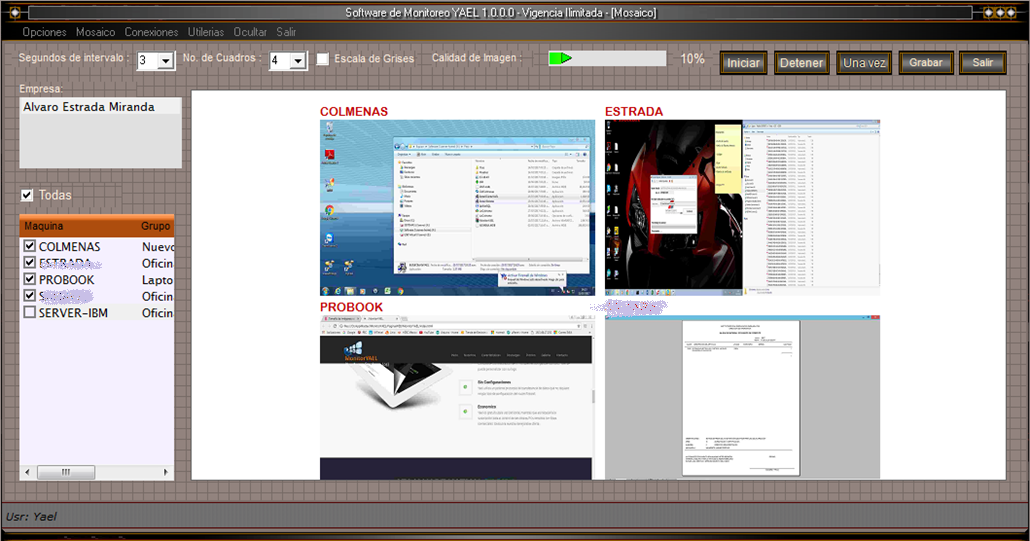Image resolution: width=1030 pixels, height=541 pixels.
Task: Click the Grabar button
Action: tap(926, 63)
